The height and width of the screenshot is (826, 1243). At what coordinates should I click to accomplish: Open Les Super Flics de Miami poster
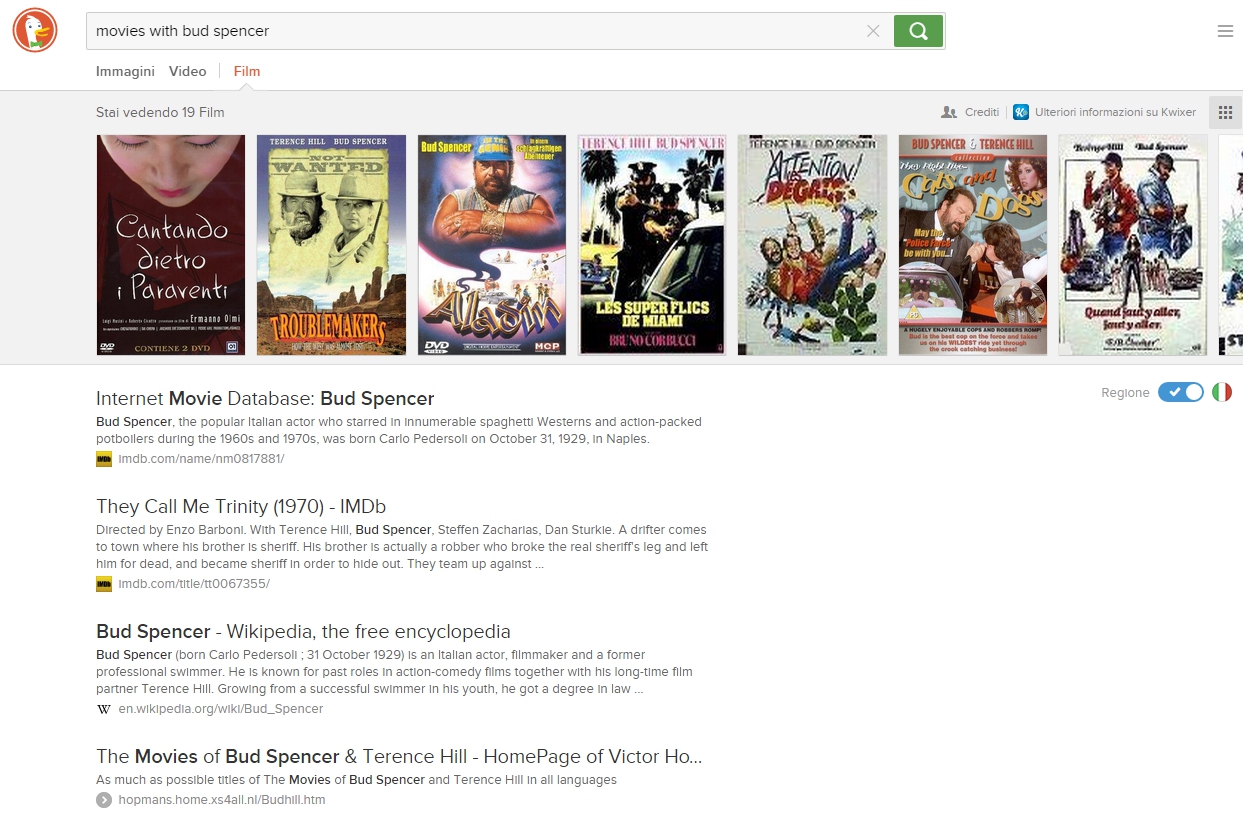652,245
